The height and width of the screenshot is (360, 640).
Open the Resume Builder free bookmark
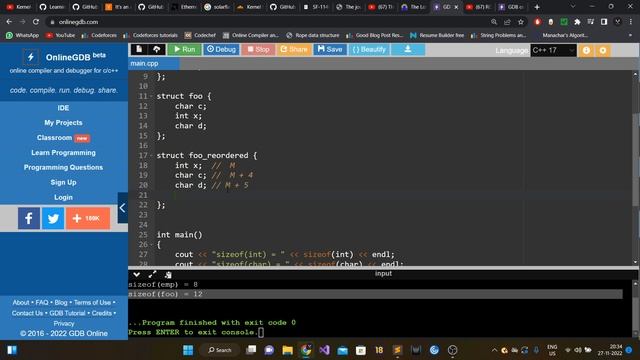(x=437, y=36)
